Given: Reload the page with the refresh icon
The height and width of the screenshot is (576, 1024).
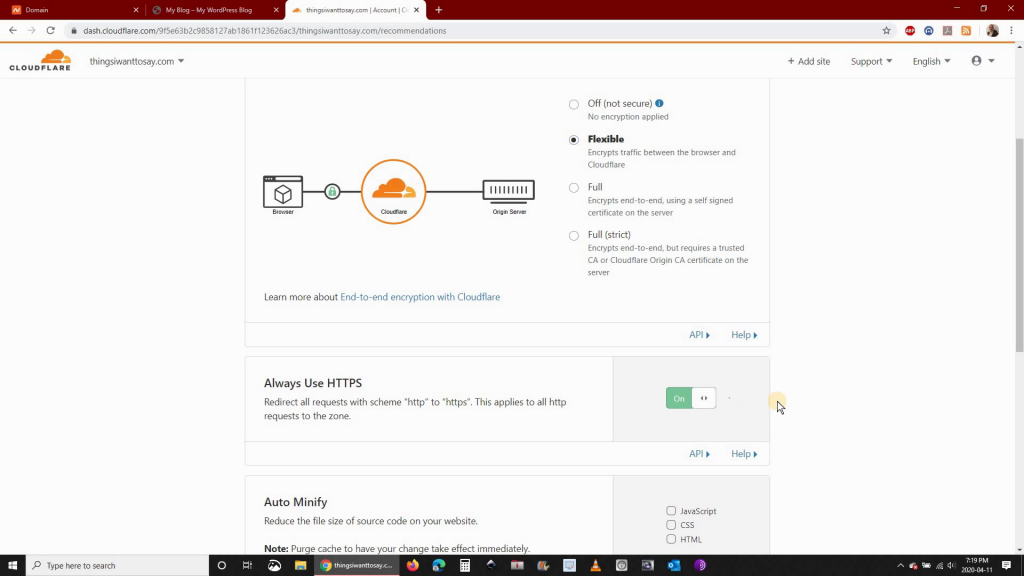Looking at the screenshot, I should pos(50,31).
